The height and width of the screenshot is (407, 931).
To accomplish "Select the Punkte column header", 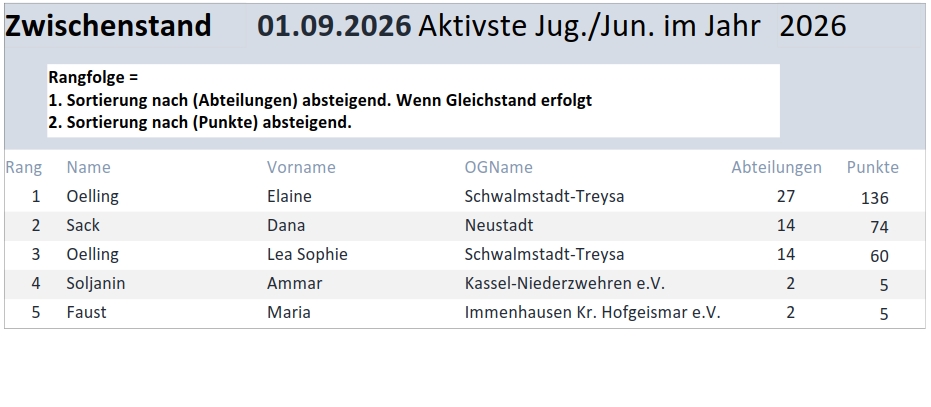I will point(872,168).
